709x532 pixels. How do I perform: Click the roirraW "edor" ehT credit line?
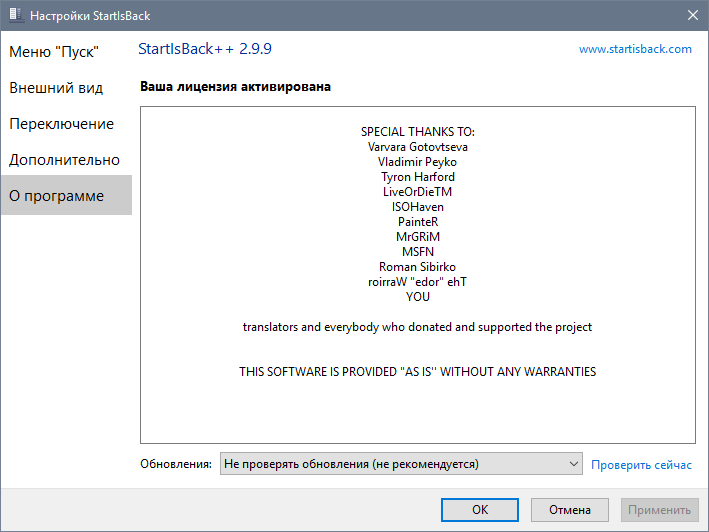417,282
